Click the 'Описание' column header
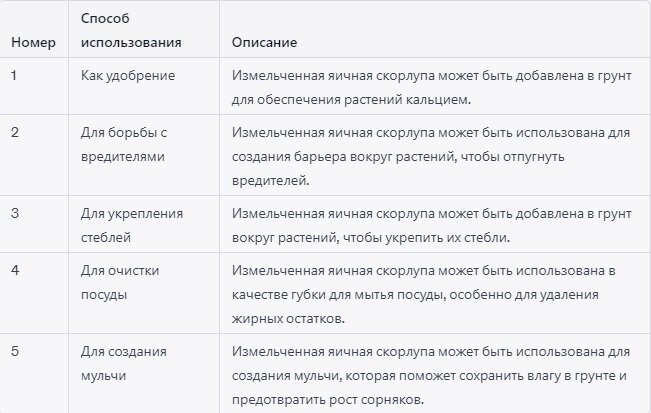The width and height of the screenshot is (651, 413). click(x=264, y=43)
